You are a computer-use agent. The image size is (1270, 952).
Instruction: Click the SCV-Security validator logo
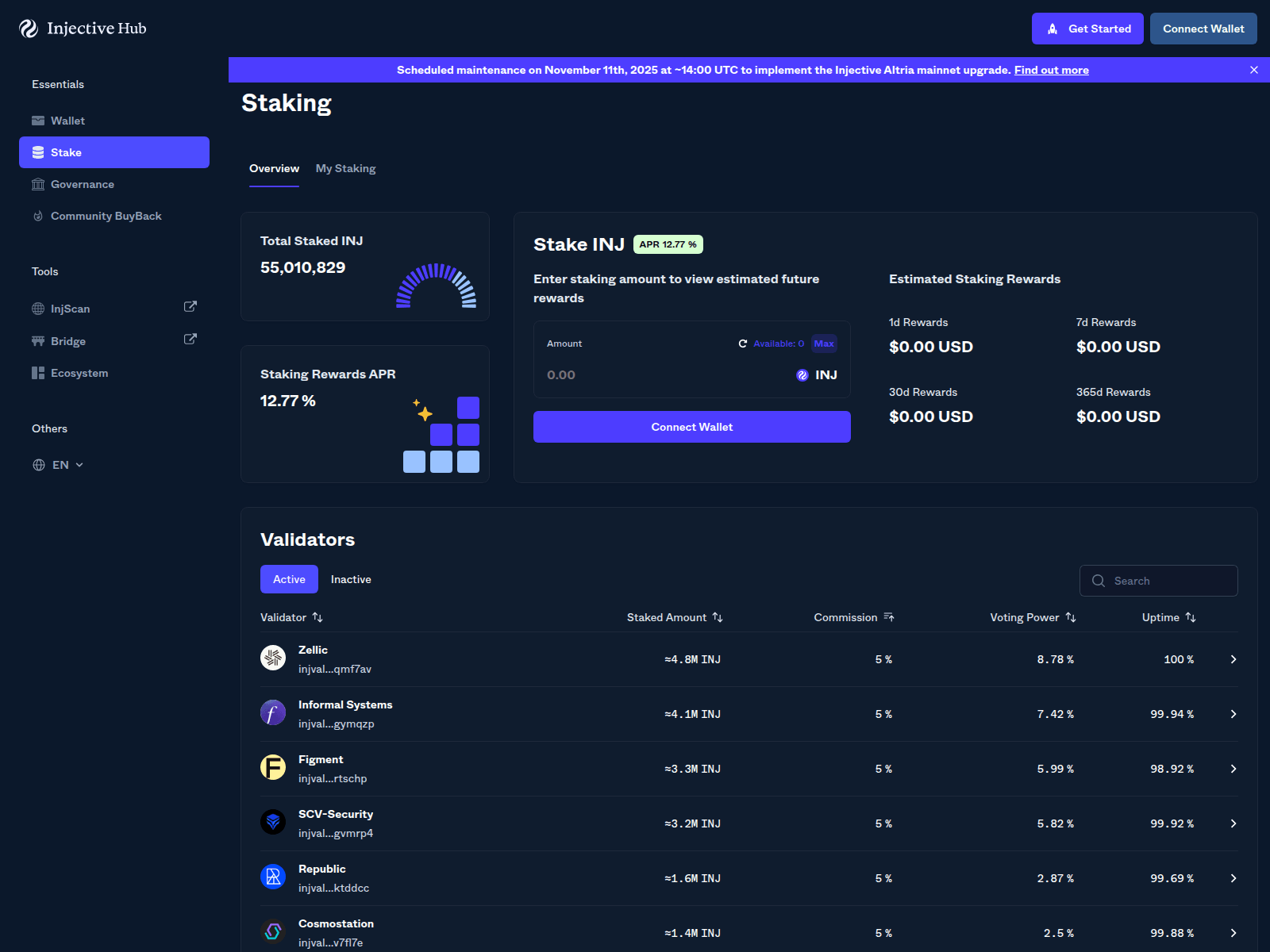coord(273,822)
